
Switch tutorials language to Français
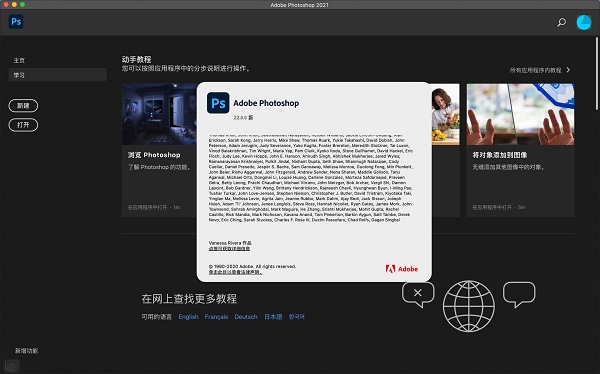point(216,317)
